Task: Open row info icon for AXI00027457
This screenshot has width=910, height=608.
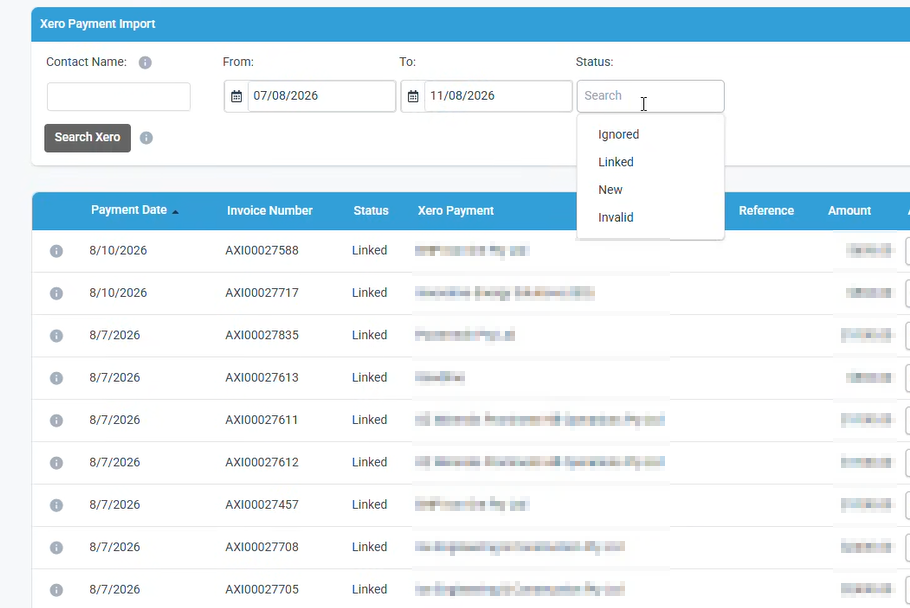Action: coord(56,505)
